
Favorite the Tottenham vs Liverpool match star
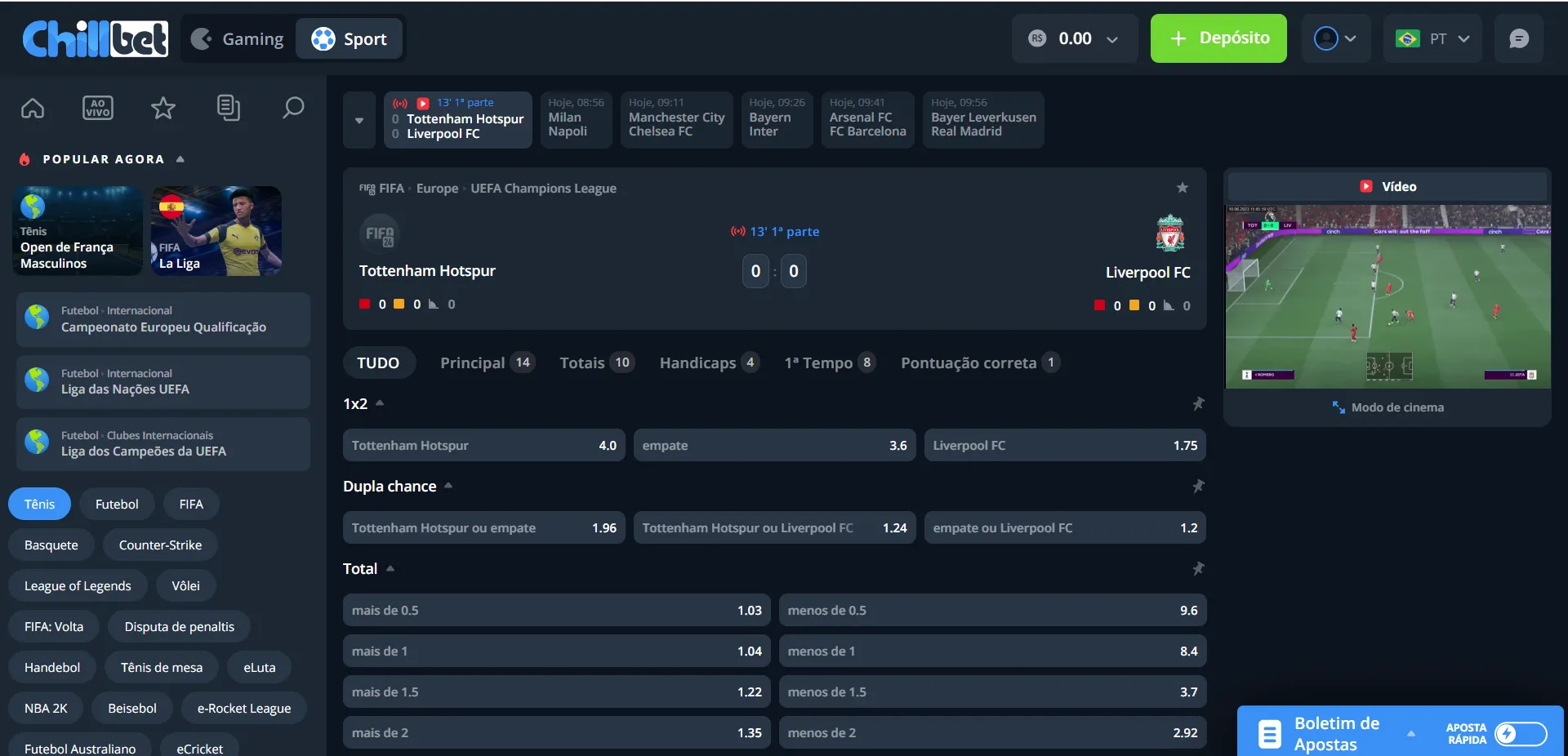1182,188
